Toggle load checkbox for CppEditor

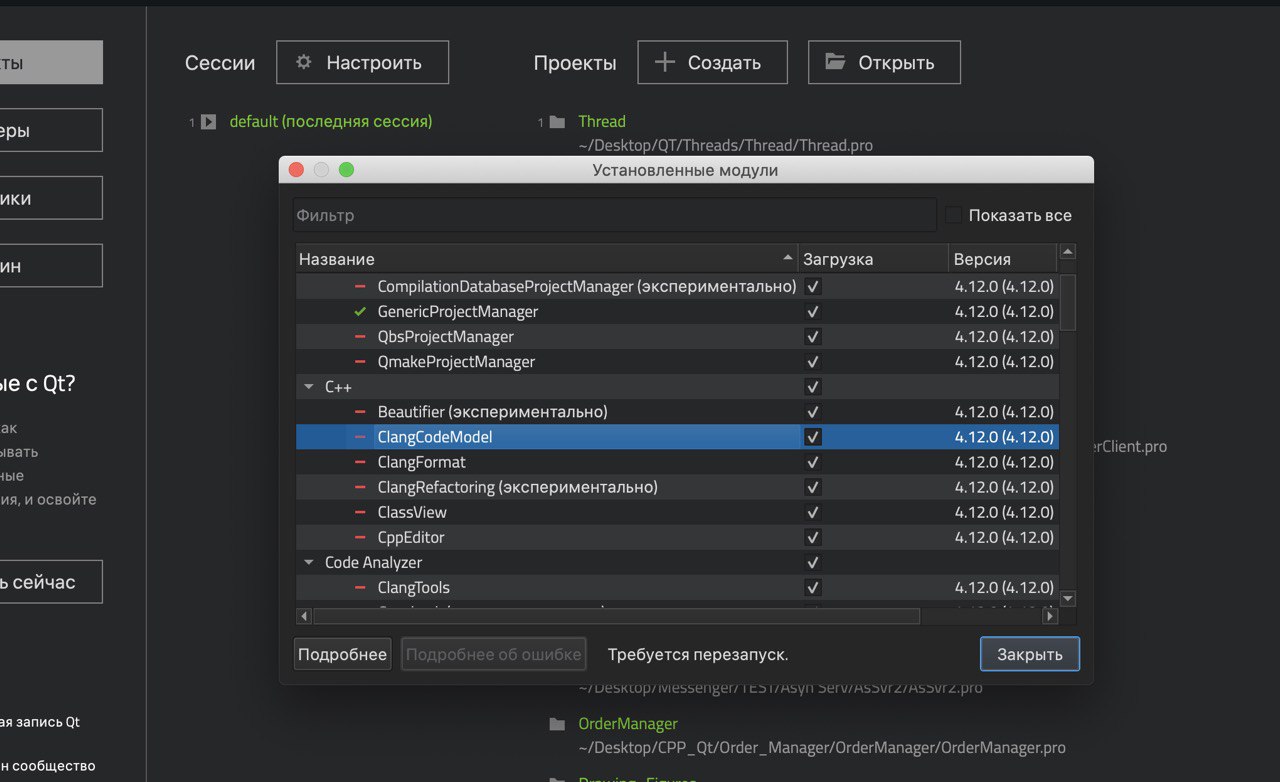point(813,537)
